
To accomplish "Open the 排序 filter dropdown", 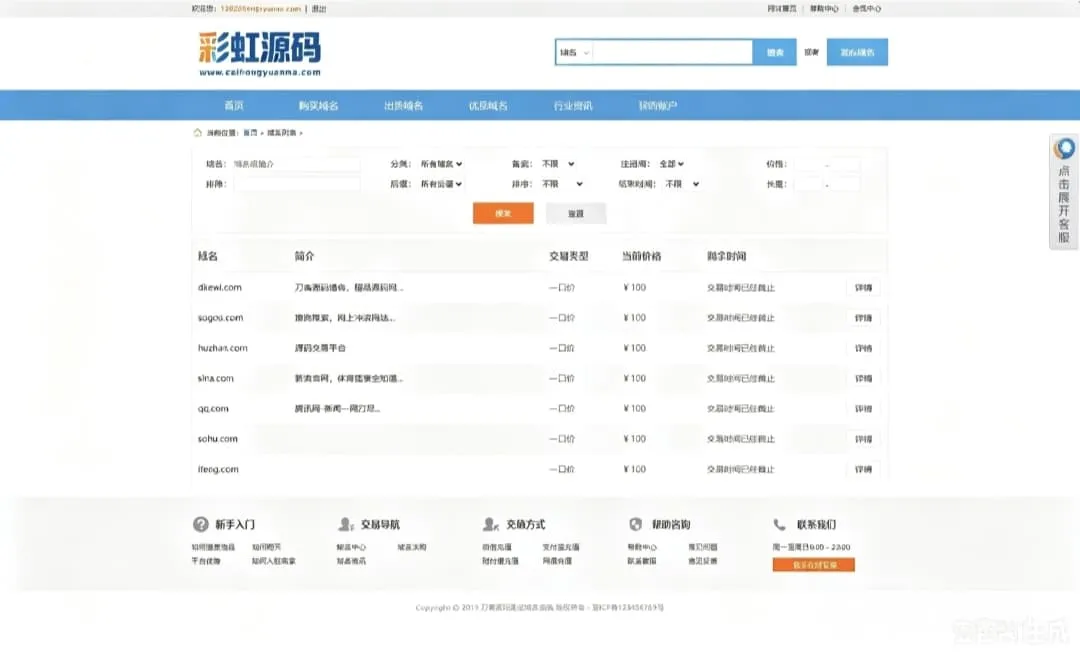I will coord(562,184).
